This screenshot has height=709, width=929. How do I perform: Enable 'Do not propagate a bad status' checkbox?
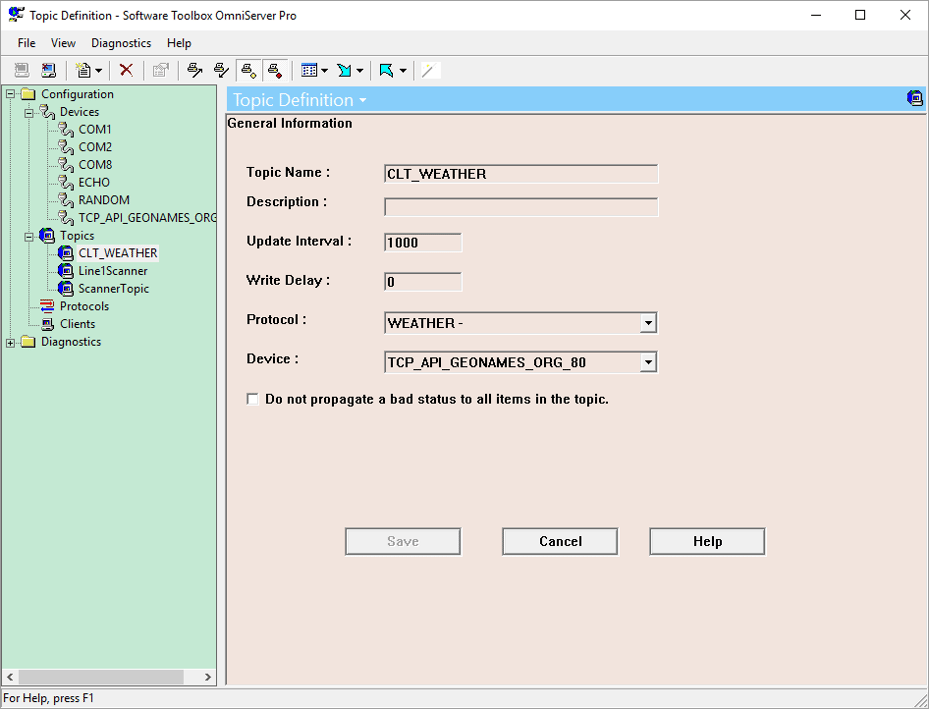coord(253,399)
